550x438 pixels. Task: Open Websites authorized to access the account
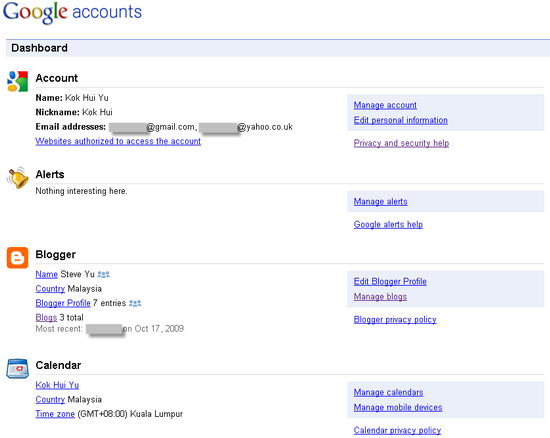[x=118, y=141]
